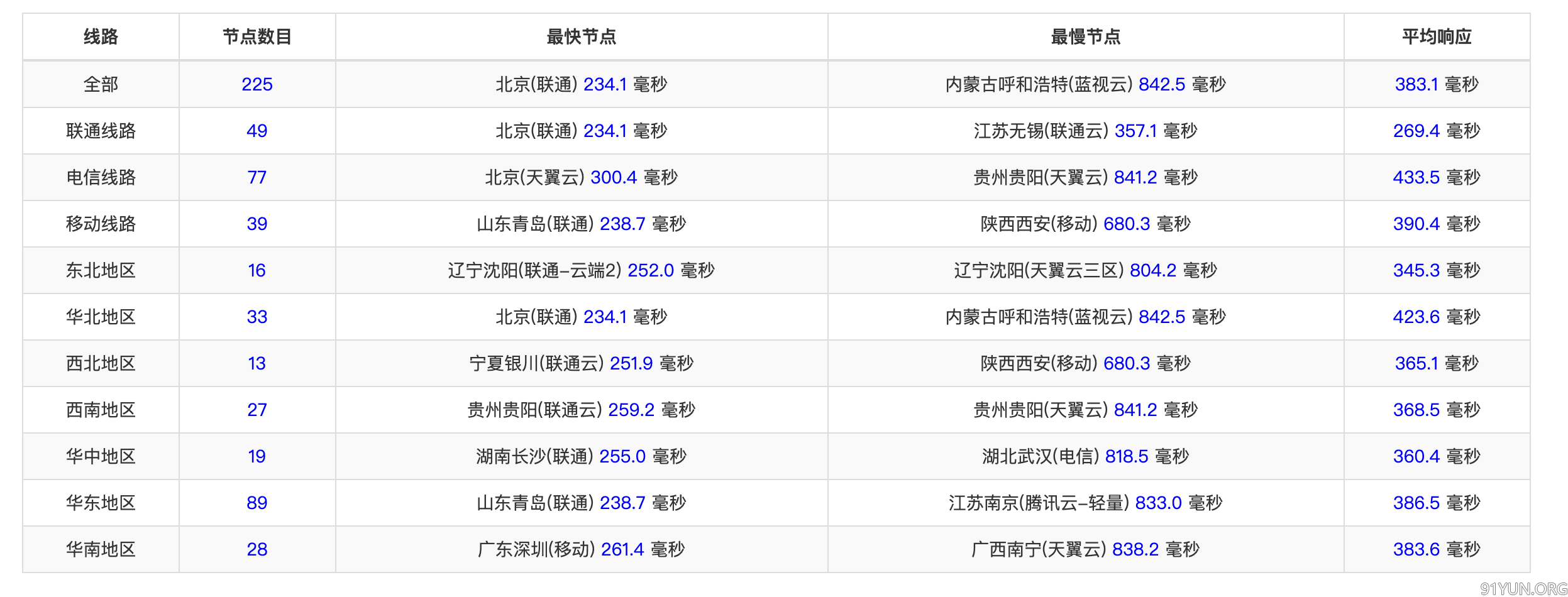Select the 东北地区 row label

(x=101, y=270)
